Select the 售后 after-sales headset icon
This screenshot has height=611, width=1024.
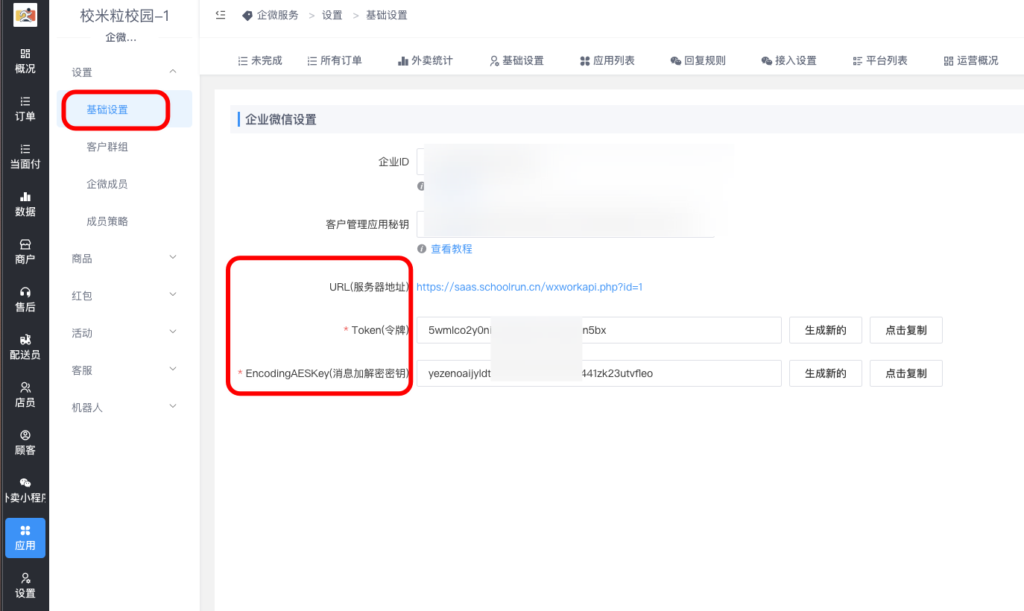click(x=25, y=299)
